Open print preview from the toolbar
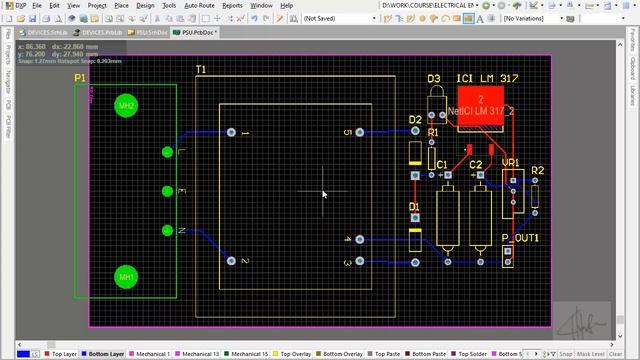This screenshot has width=640, height=360. (x=58, y=18)
